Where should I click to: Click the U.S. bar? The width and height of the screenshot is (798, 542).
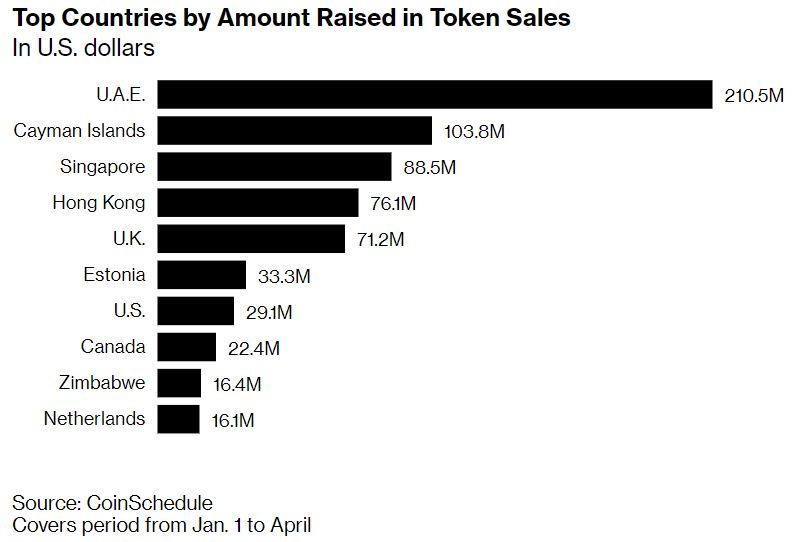click(x=195, y=311)
